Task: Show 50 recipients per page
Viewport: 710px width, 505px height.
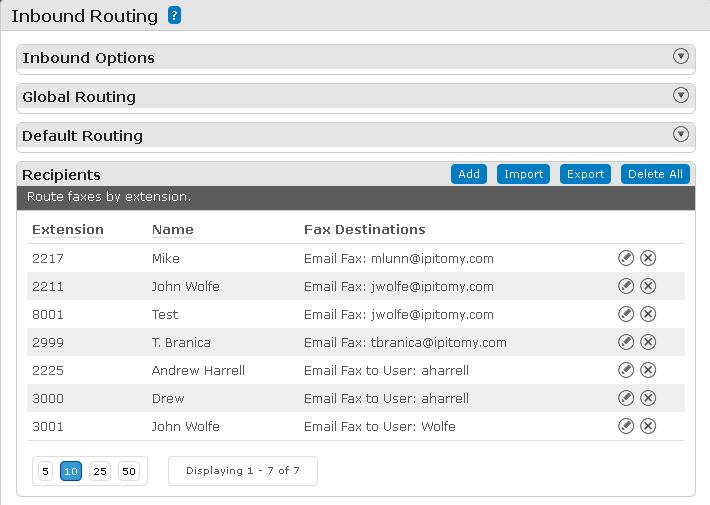Action: coord(129,471)
